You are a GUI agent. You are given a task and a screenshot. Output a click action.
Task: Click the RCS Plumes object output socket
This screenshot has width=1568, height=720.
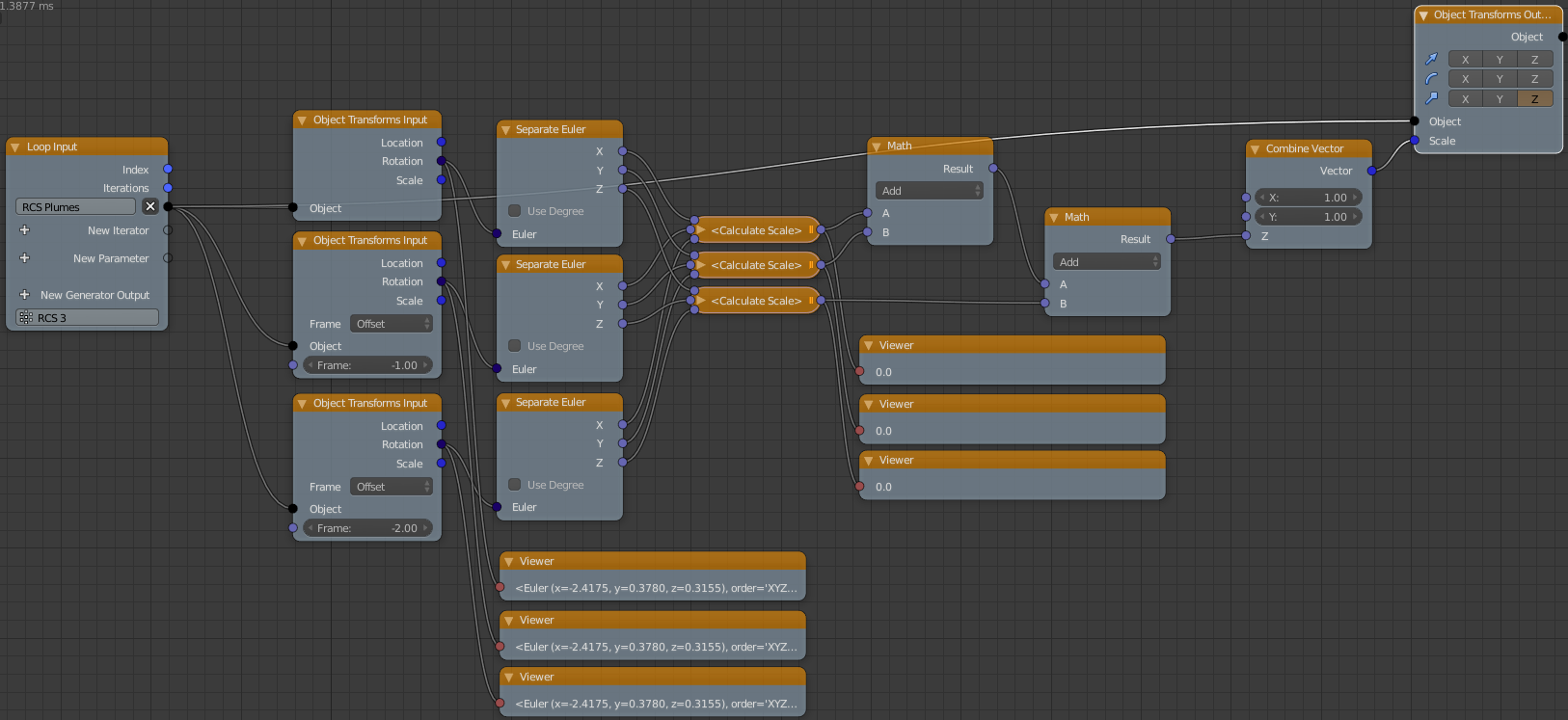tap(168, 206)
